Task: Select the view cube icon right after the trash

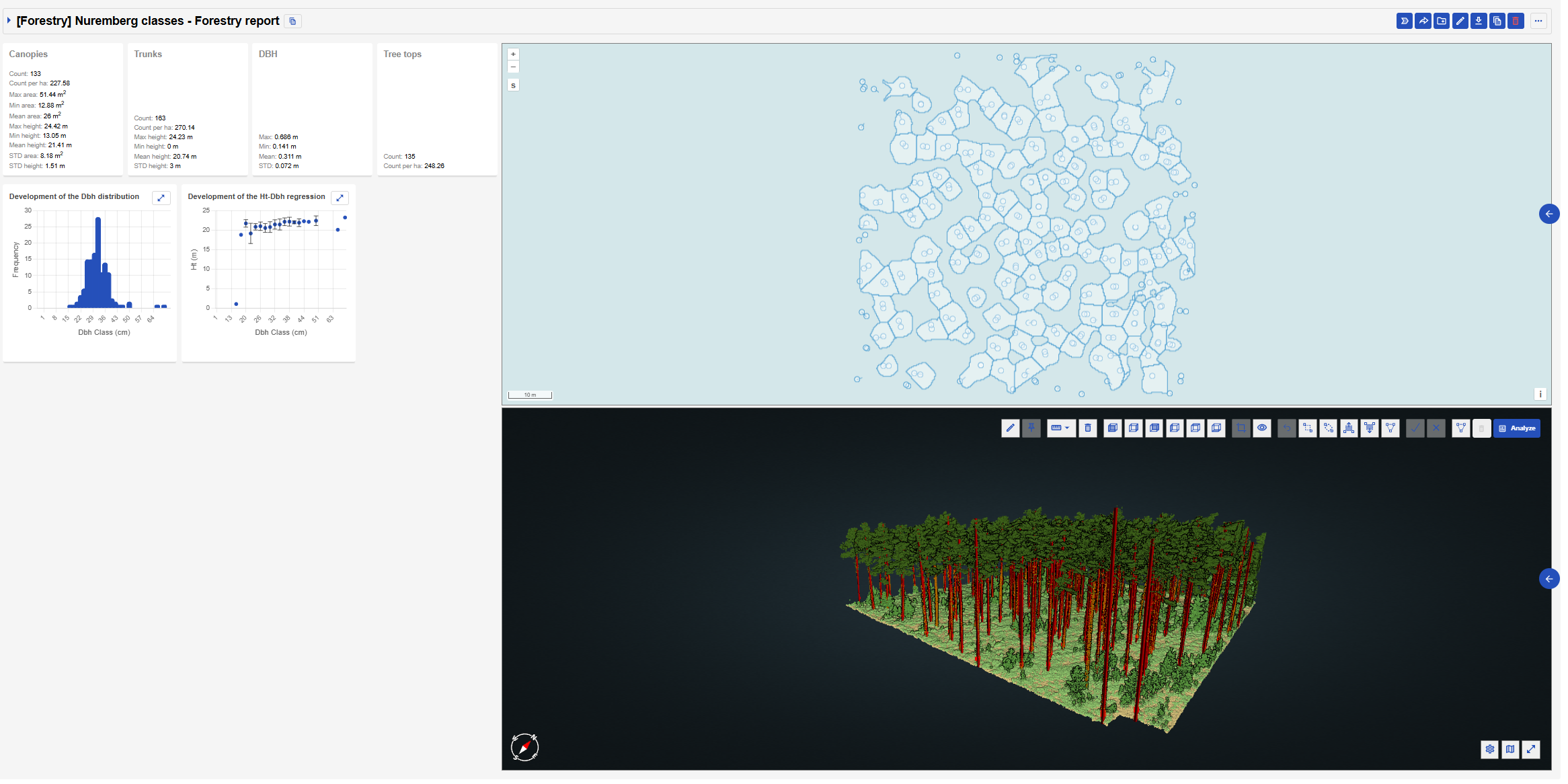Action: pos(1112,428)
